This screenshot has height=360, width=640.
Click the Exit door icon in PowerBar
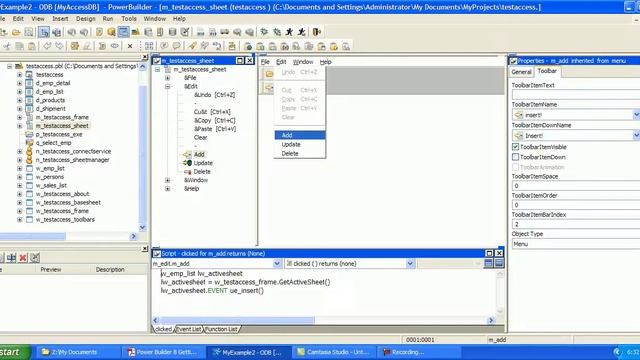[x=317, y=32]
